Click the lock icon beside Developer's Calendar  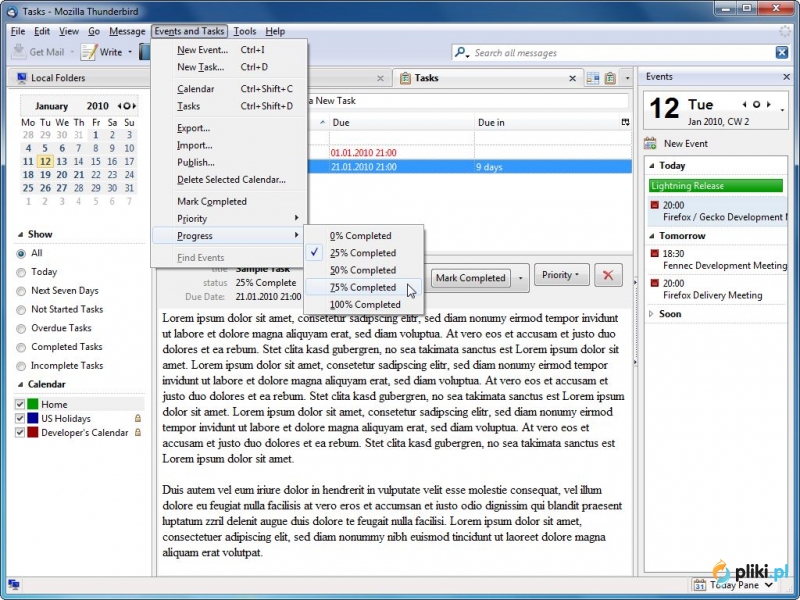(x=137, y=432)
